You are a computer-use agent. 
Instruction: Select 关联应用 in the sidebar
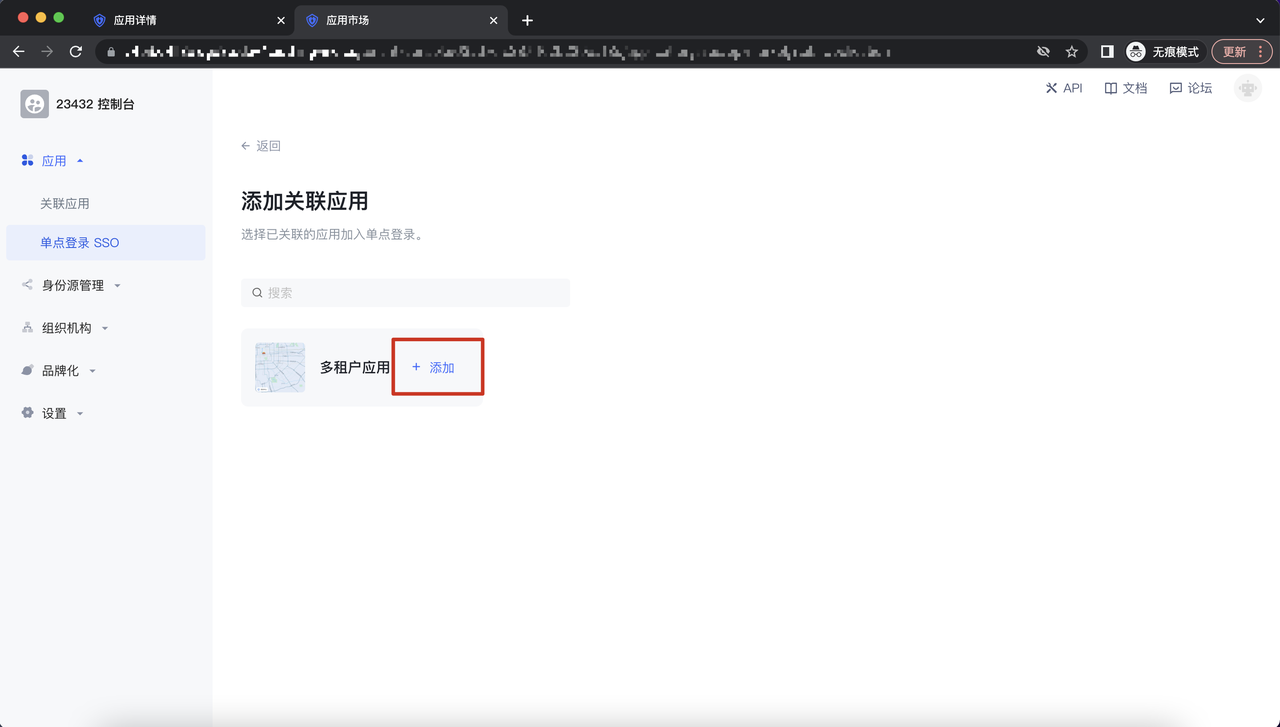tap(65, 204)
